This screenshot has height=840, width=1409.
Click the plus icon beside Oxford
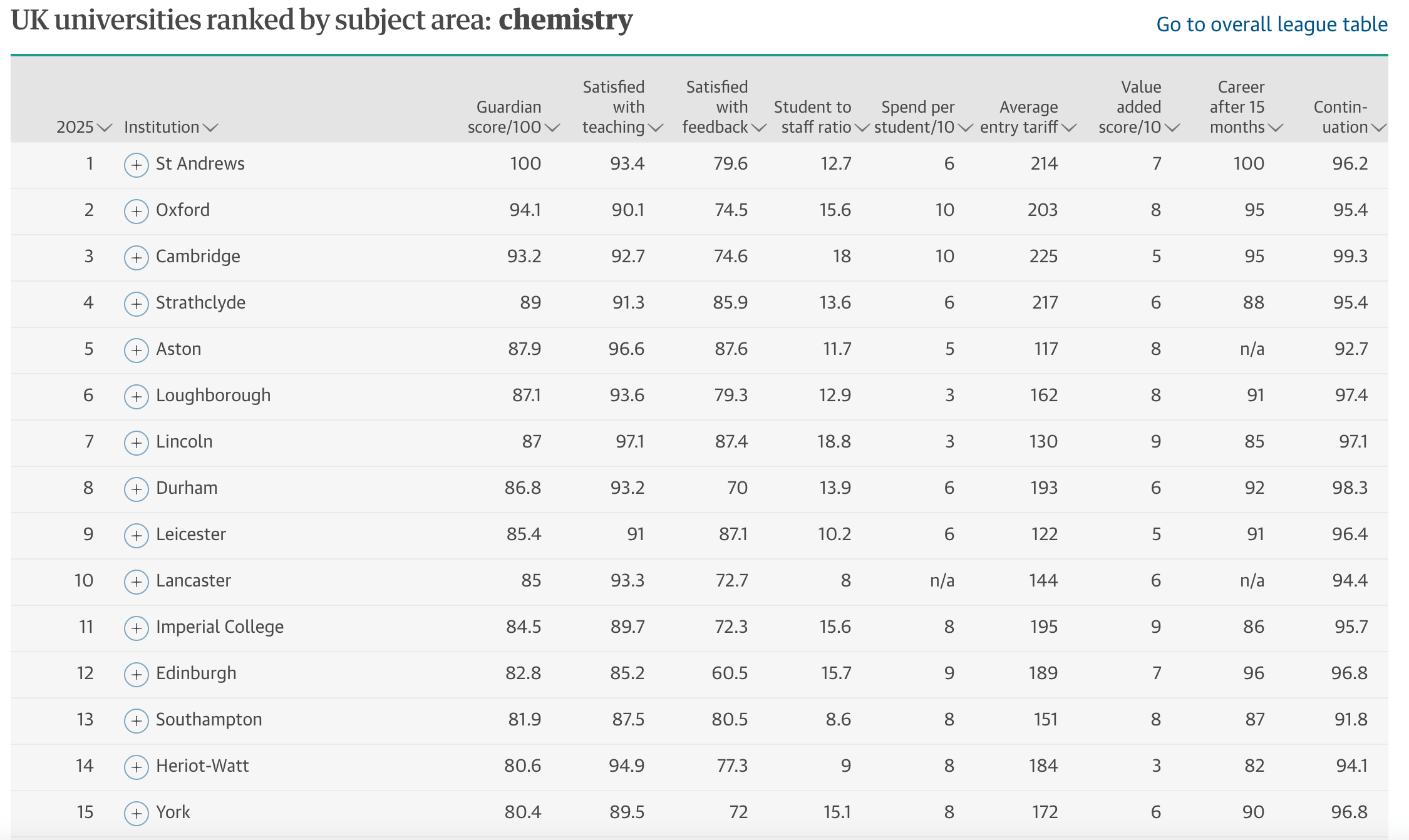(136, 212)
